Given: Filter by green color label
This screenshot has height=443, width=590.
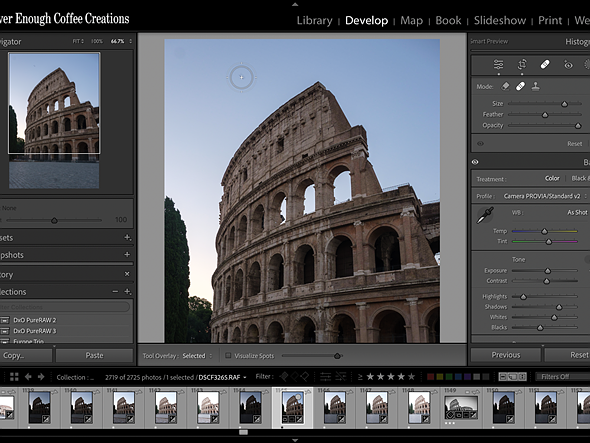Looking at the screenshot, I should [449, 376].
